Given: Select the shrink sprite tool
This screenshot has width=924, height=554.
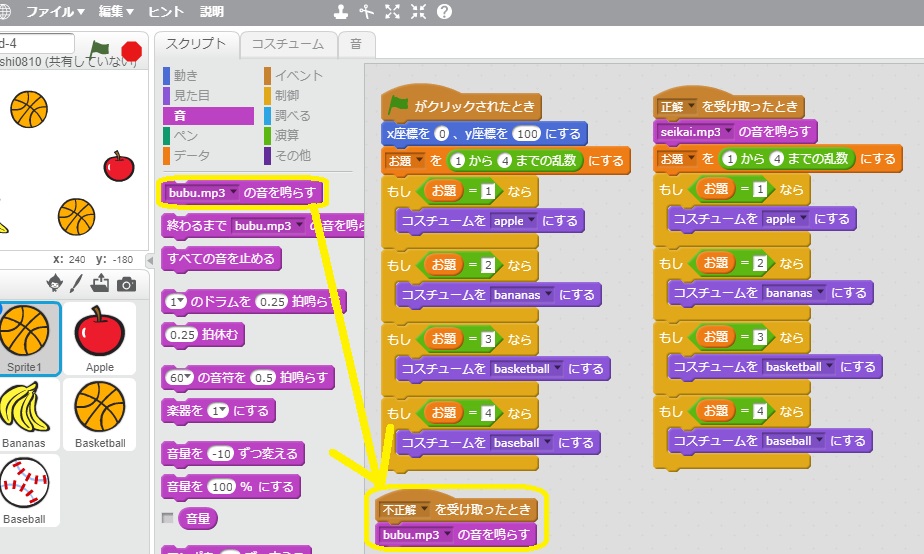Looking at the screenshot, I should coord(418,11).
